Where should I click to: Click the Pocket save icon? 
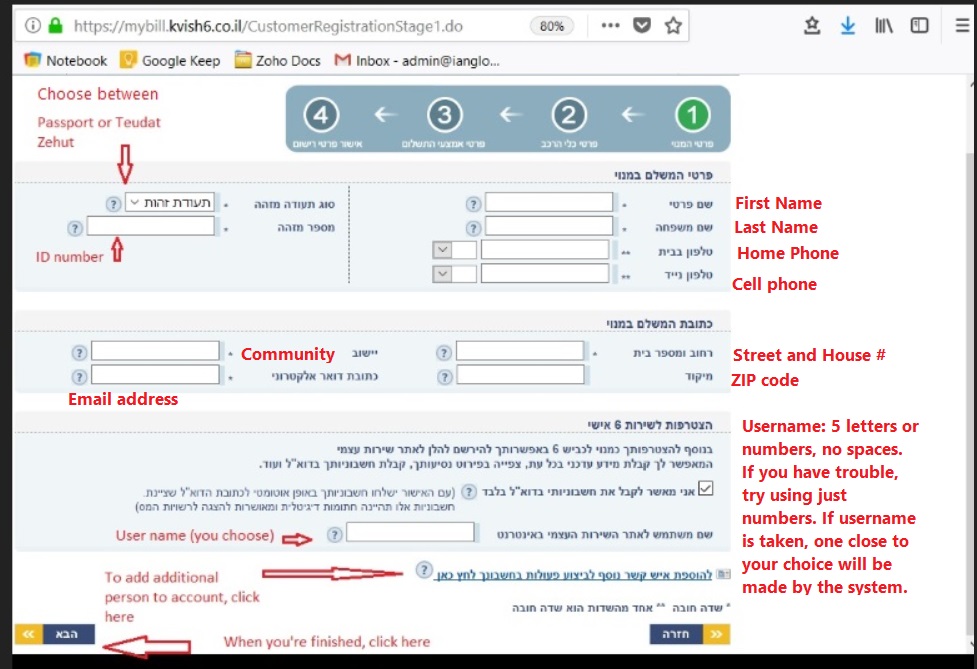click(642, 26)
